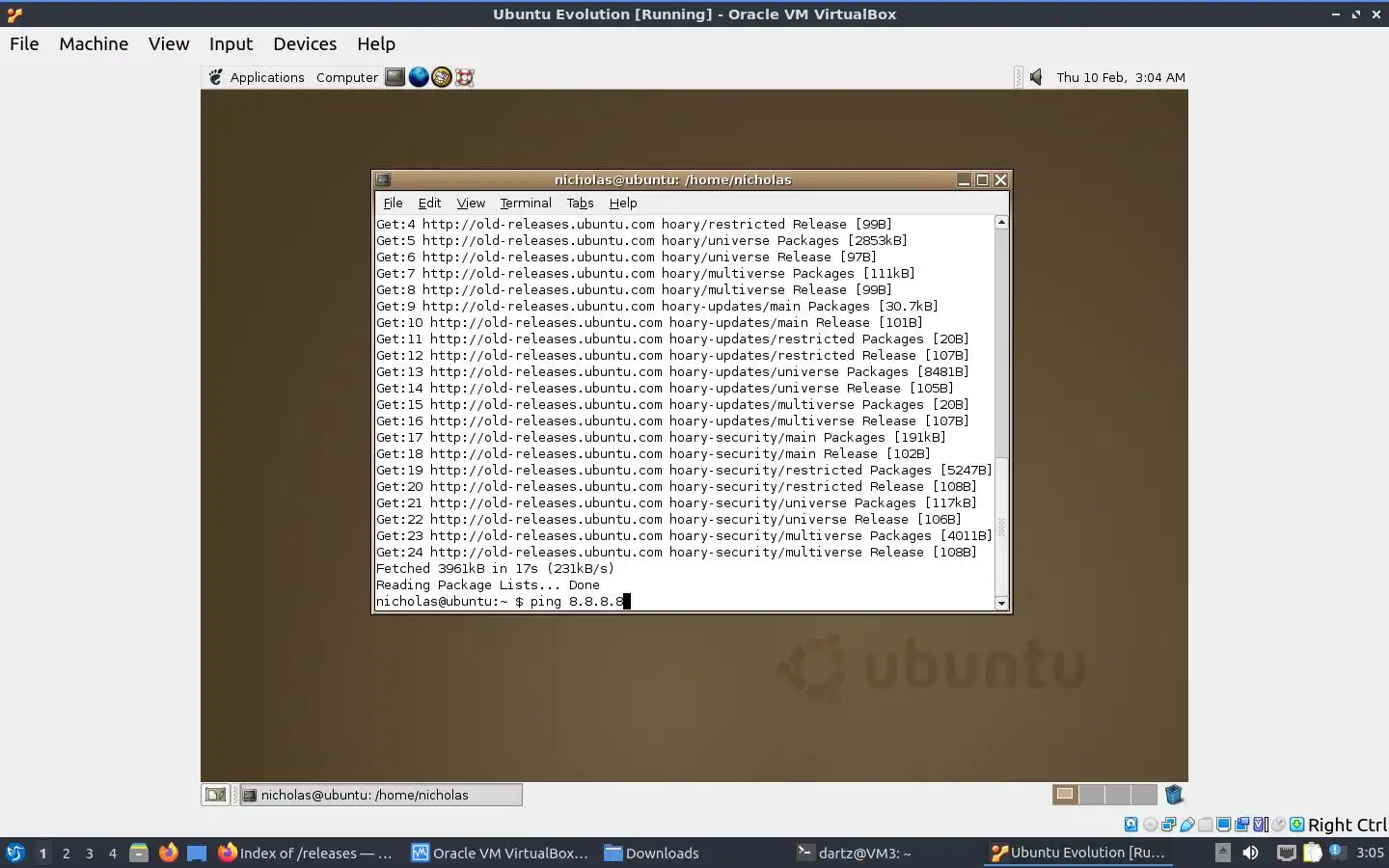Click VirtualBox mouse integration indicator
The image size is (1389, 868).
1278,825
